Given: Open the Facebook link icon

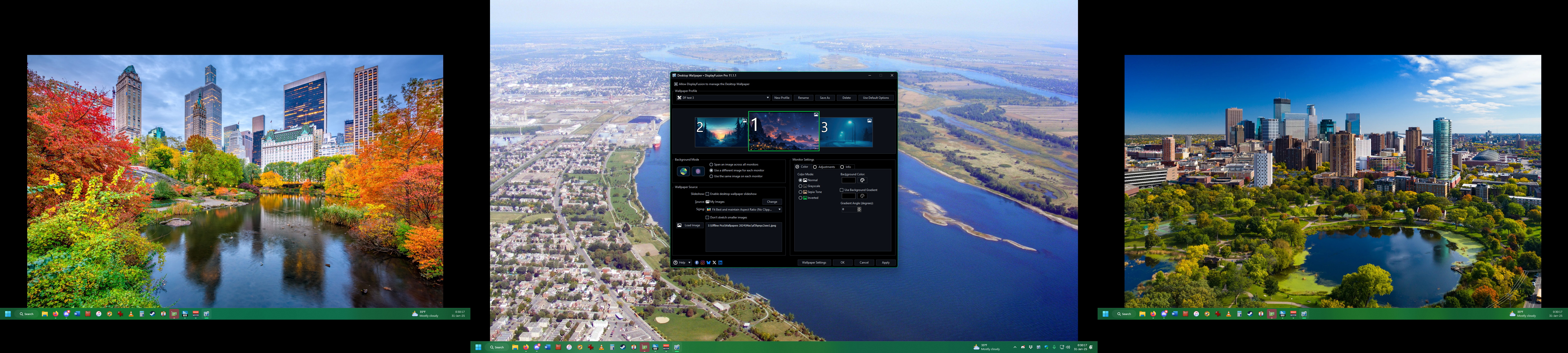Looking at the screenshot, I should (x=697, y=262).
